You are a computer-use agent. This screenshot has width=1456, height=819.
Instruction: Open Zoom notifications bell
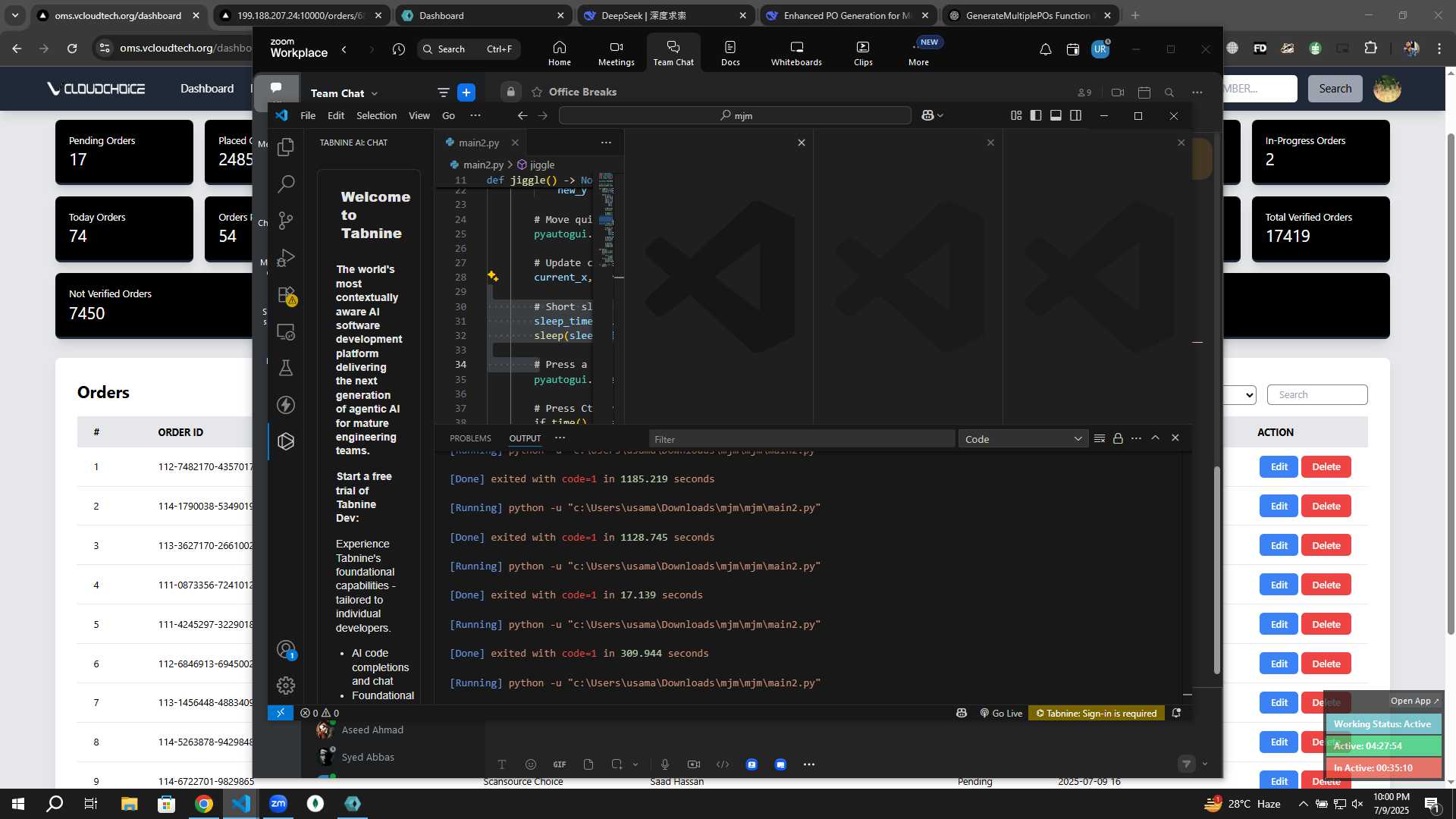pos(1046,49)
